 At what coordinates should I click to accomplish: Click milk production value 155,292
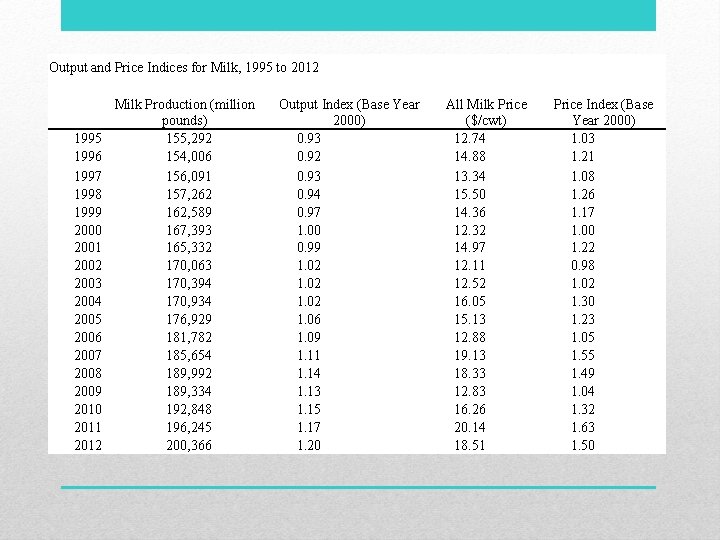pyautogui.click(x=189, y=138)
